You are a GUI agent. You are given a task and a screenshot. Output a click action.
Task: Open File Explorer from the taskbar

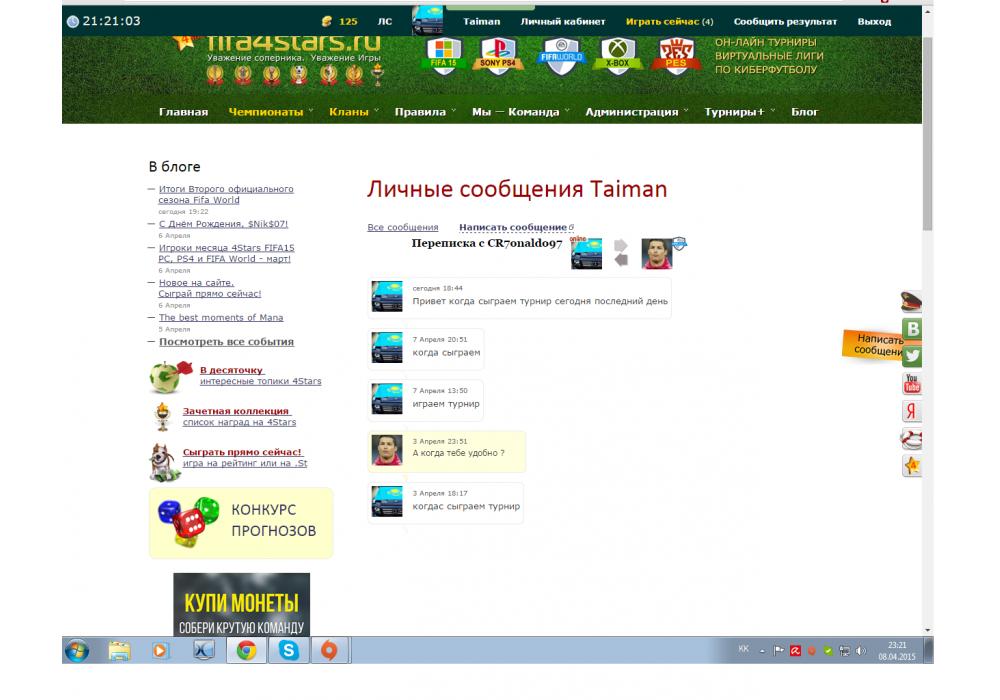[119, 651]
